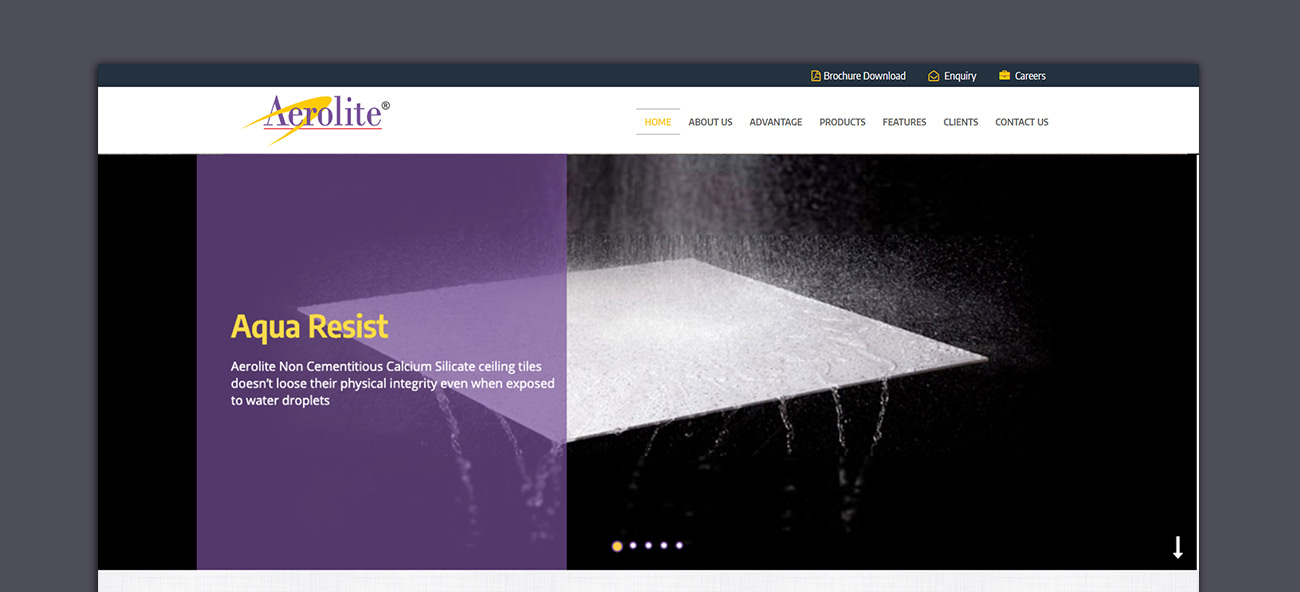
Task: Click the Aqua Resist slide heading
Action: pyautogui.click(x=309, y=327)
